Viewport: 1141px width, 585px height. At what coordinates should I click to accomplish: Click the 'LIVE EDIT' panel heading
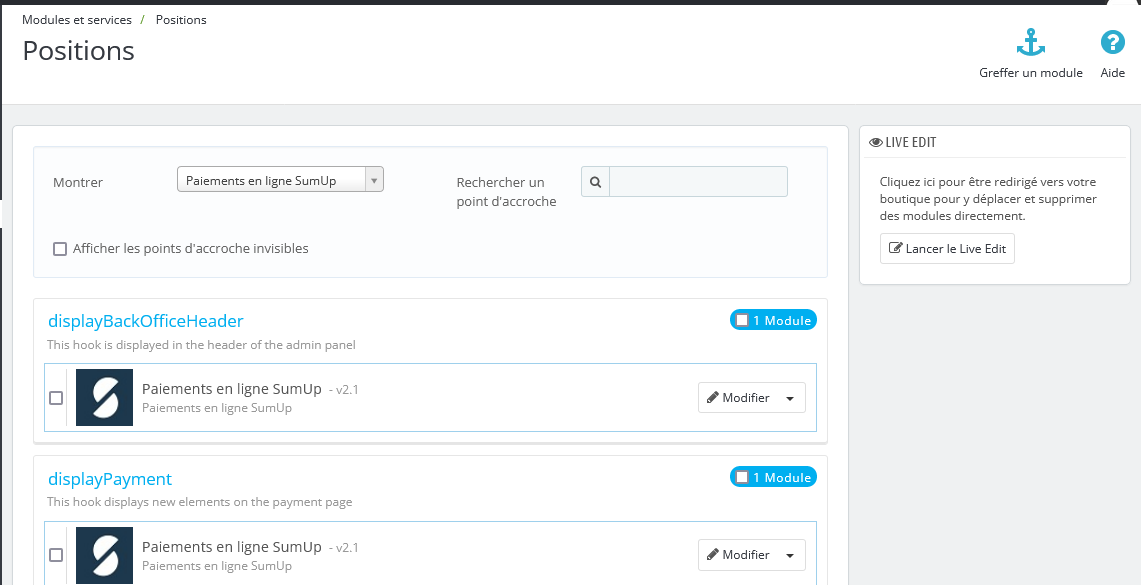(x=910, y=143)
